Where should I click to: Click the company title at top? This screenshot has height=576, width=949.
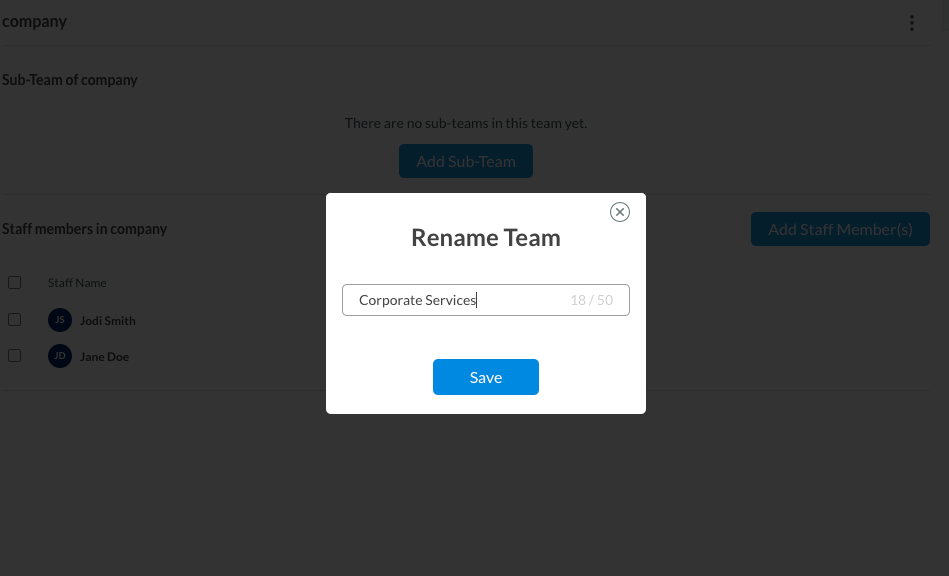35,21
